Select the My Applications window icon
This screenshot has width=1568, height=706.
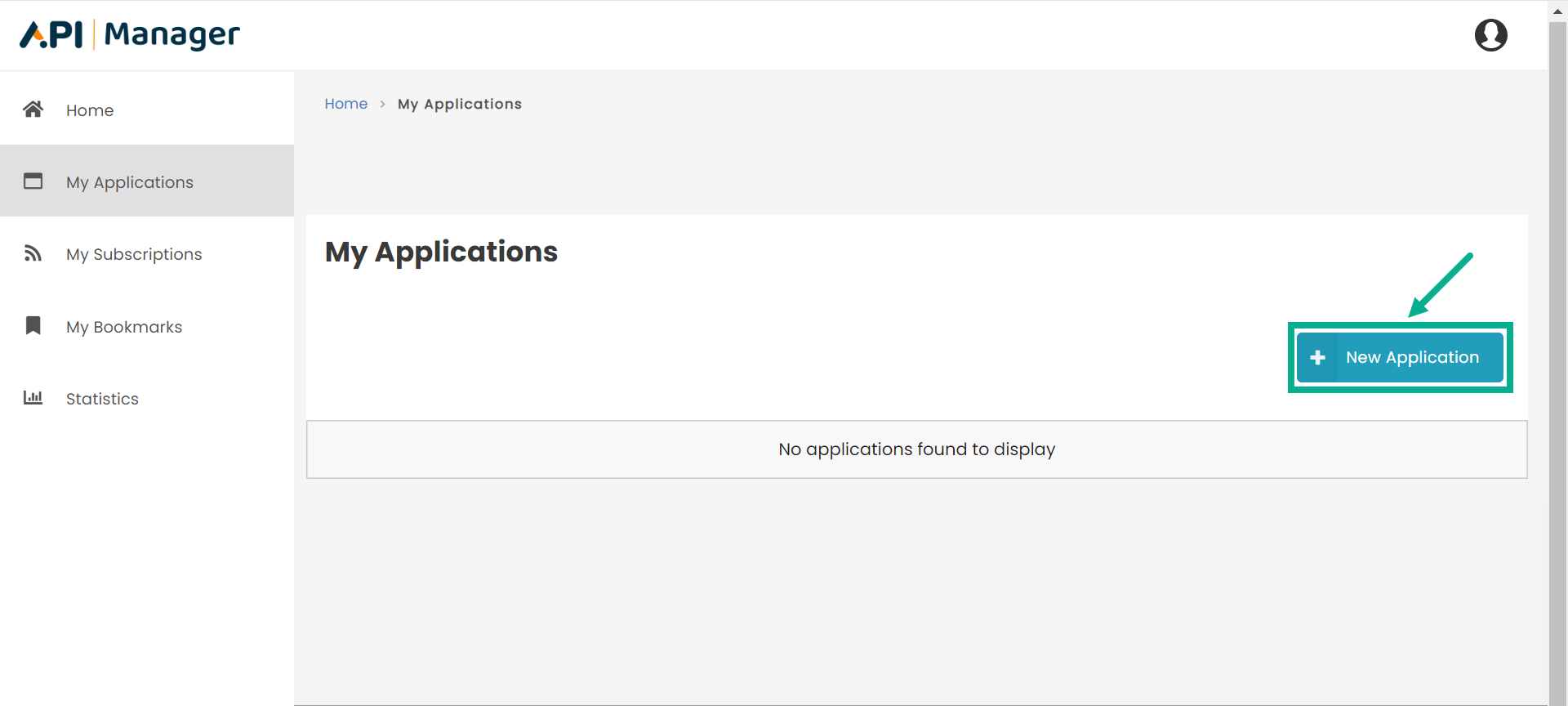pos(33,181)
